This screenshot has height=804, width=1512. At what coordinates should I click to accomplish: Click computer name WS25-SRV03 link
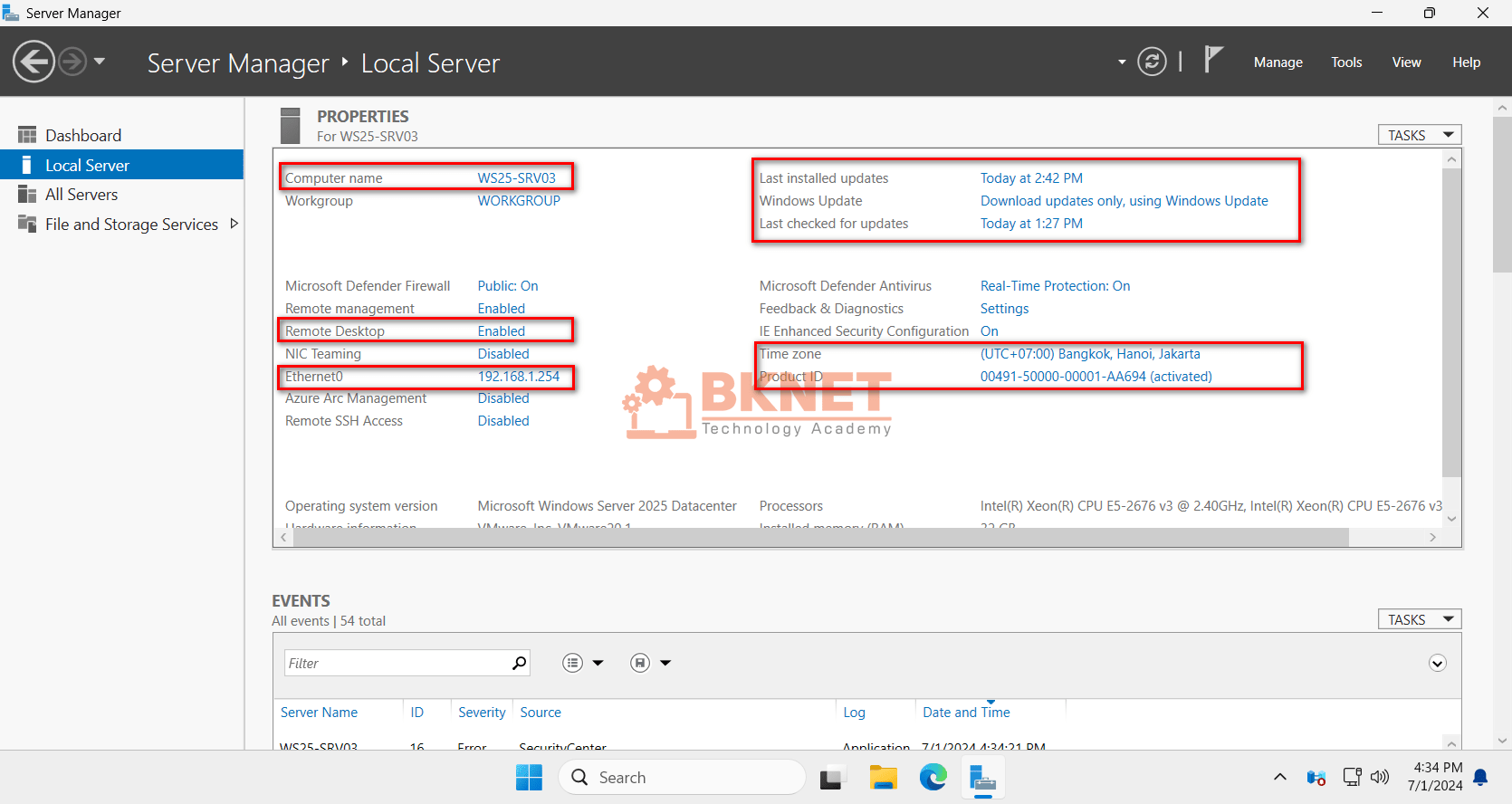point(517,178)
